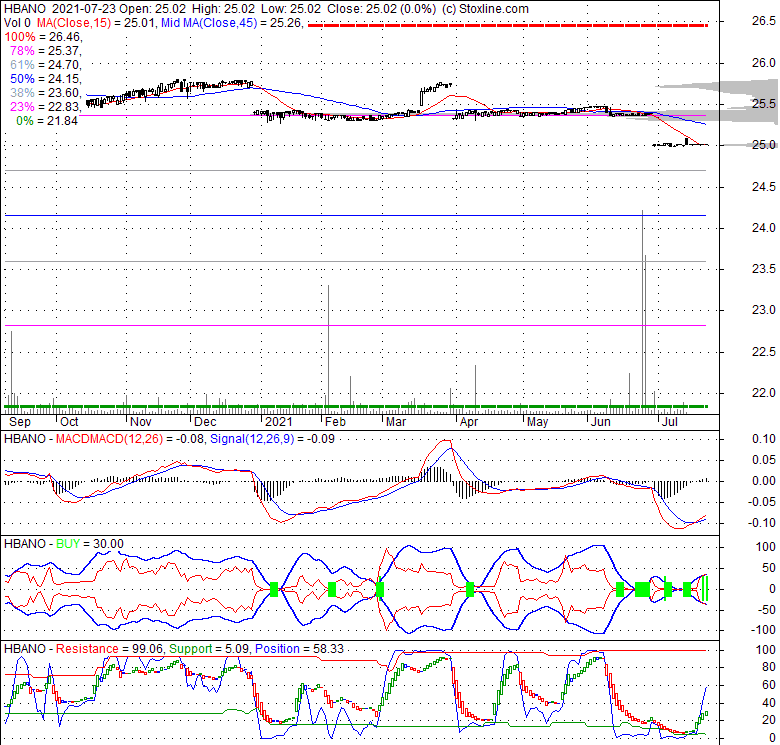Click the (c) Stoxline.com credit text
780x745 pixels.
point(485,9)
